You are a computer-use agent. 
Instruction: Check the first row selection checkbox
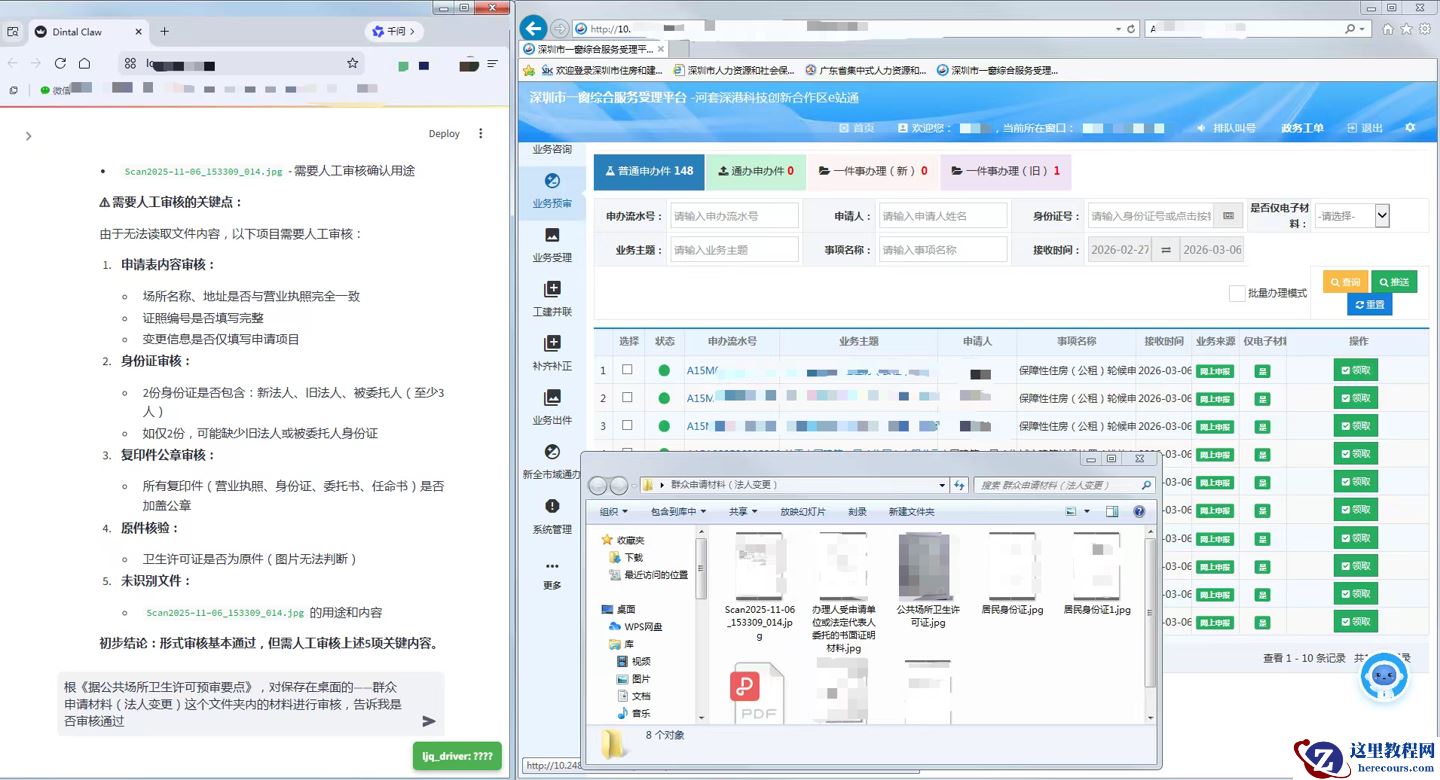[x=628, y=370]
